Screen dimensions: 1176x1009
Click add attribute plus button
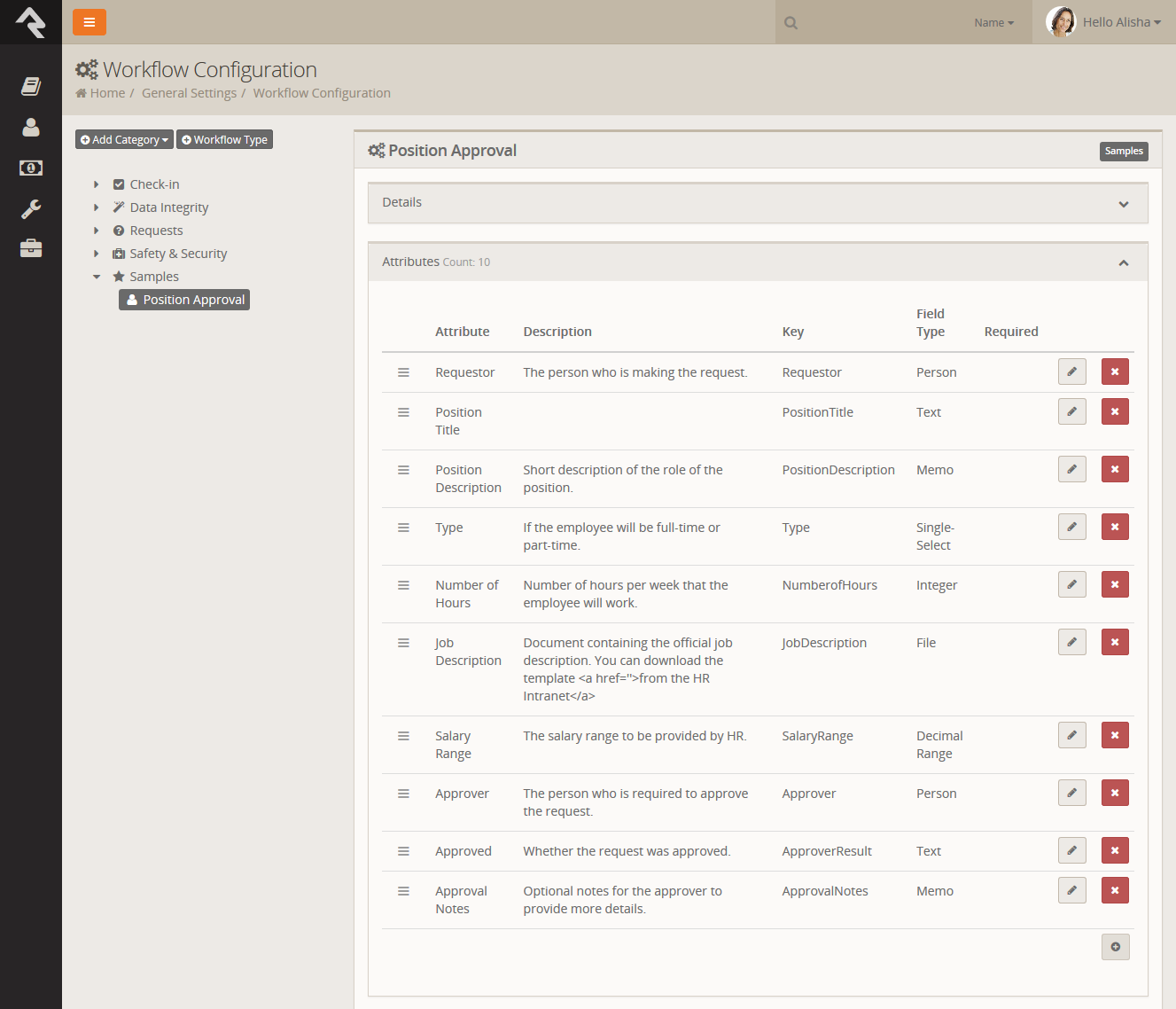coord(1116,947)
